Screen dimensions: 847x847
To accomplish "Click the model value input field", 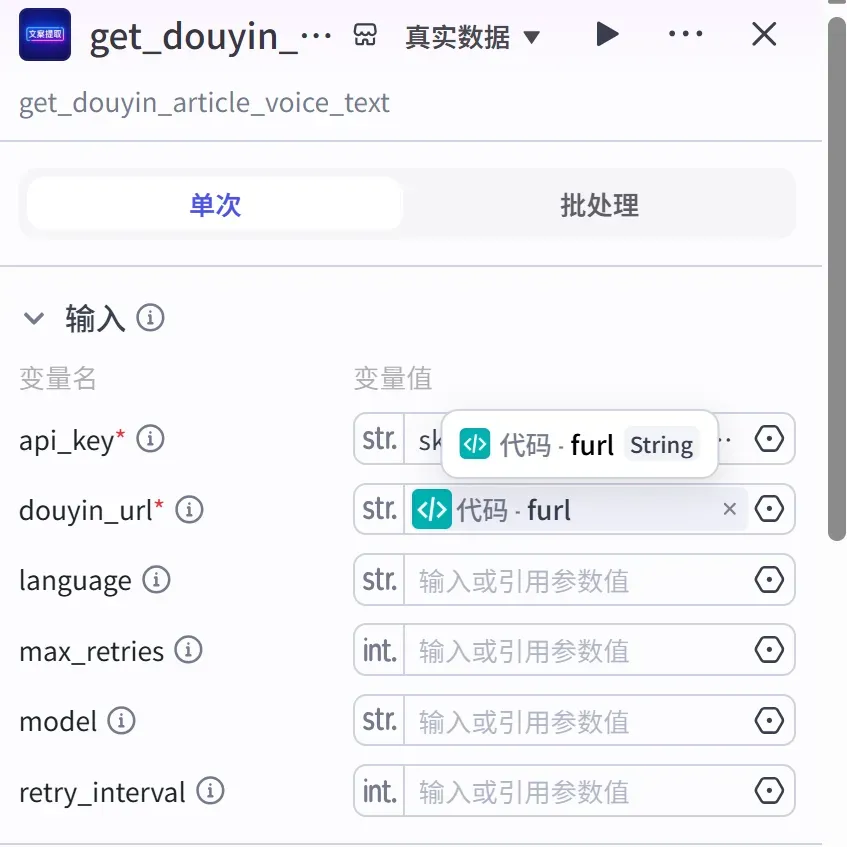I will pos(577,722).
